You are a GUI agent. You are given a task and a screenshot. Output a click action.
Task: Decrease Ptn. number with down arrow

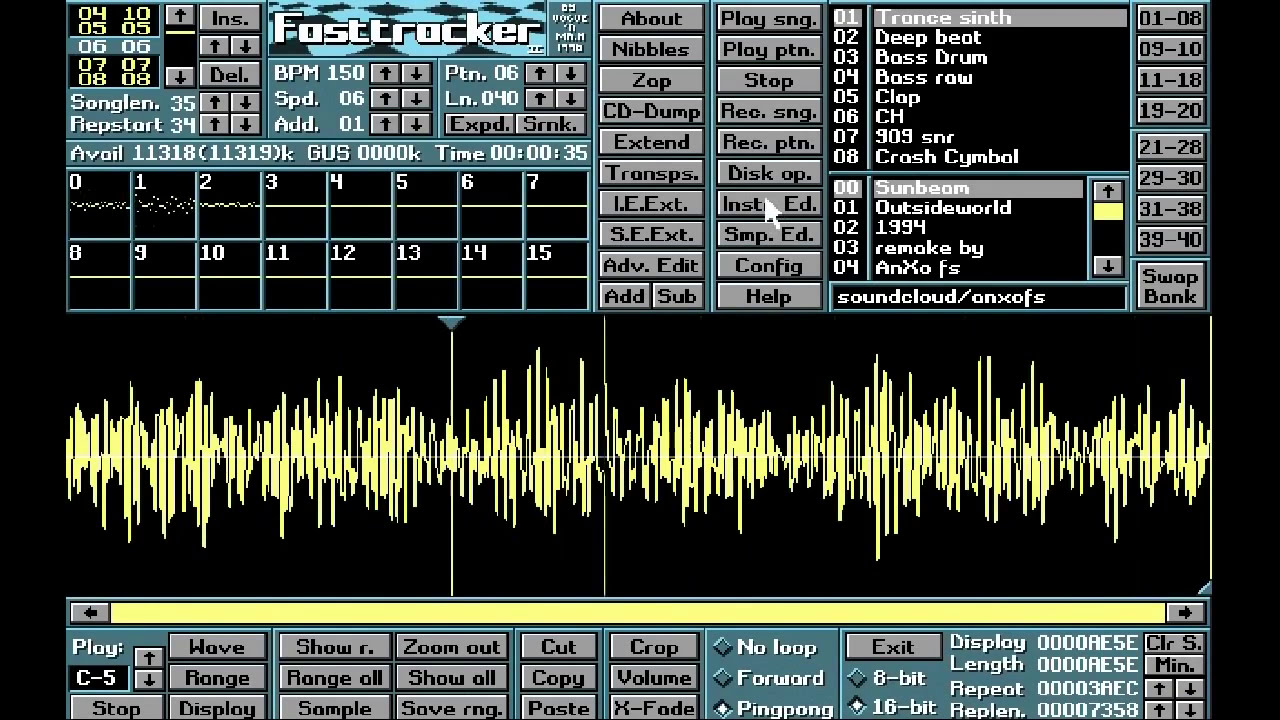coord(570,74)
